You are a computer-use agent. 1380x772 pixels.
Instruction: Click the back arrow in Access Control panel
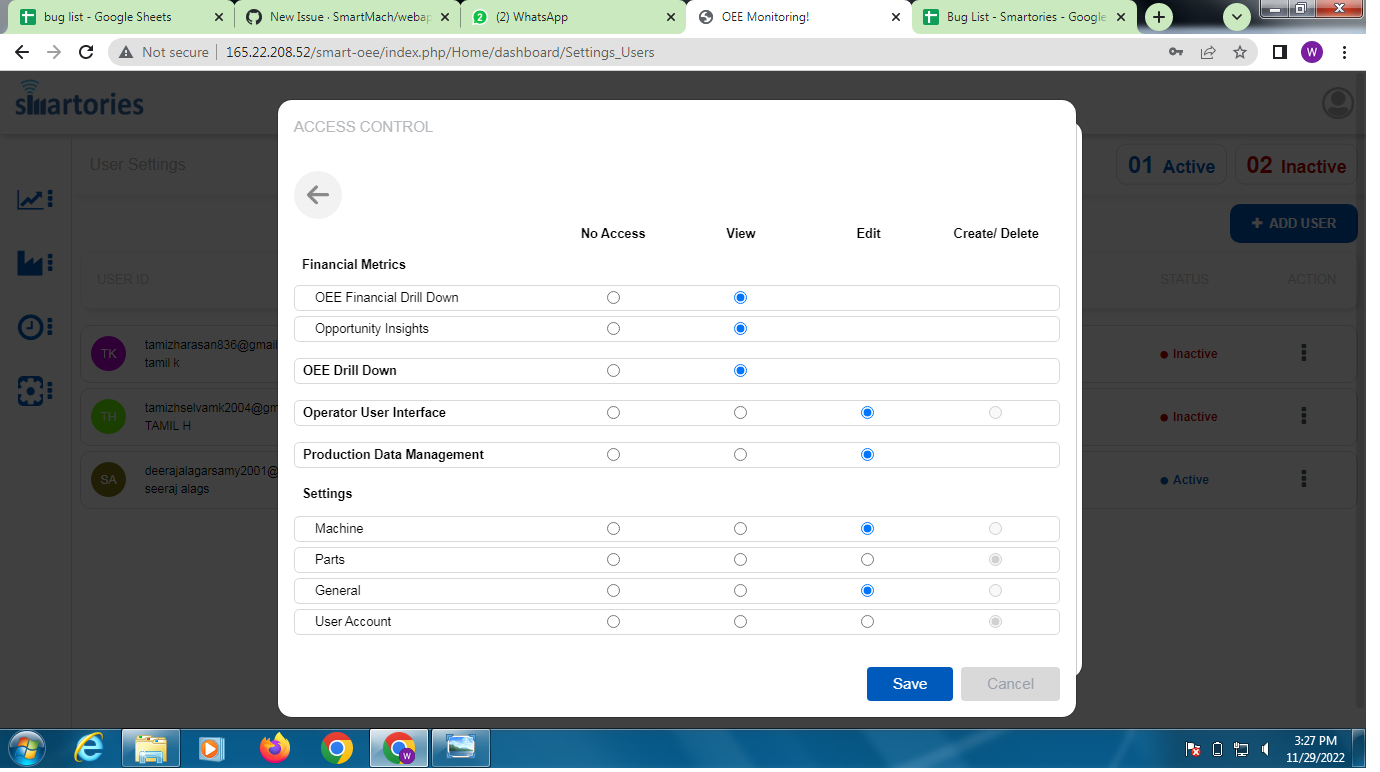coord(317,195)
